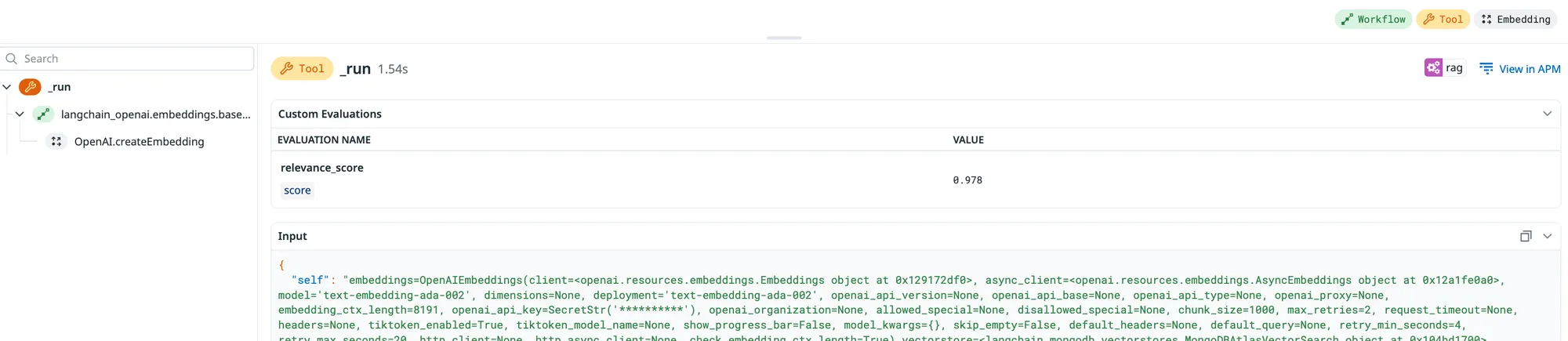
Task: Click the EVALUATION NAME column header
Action: tap(324, 140)
